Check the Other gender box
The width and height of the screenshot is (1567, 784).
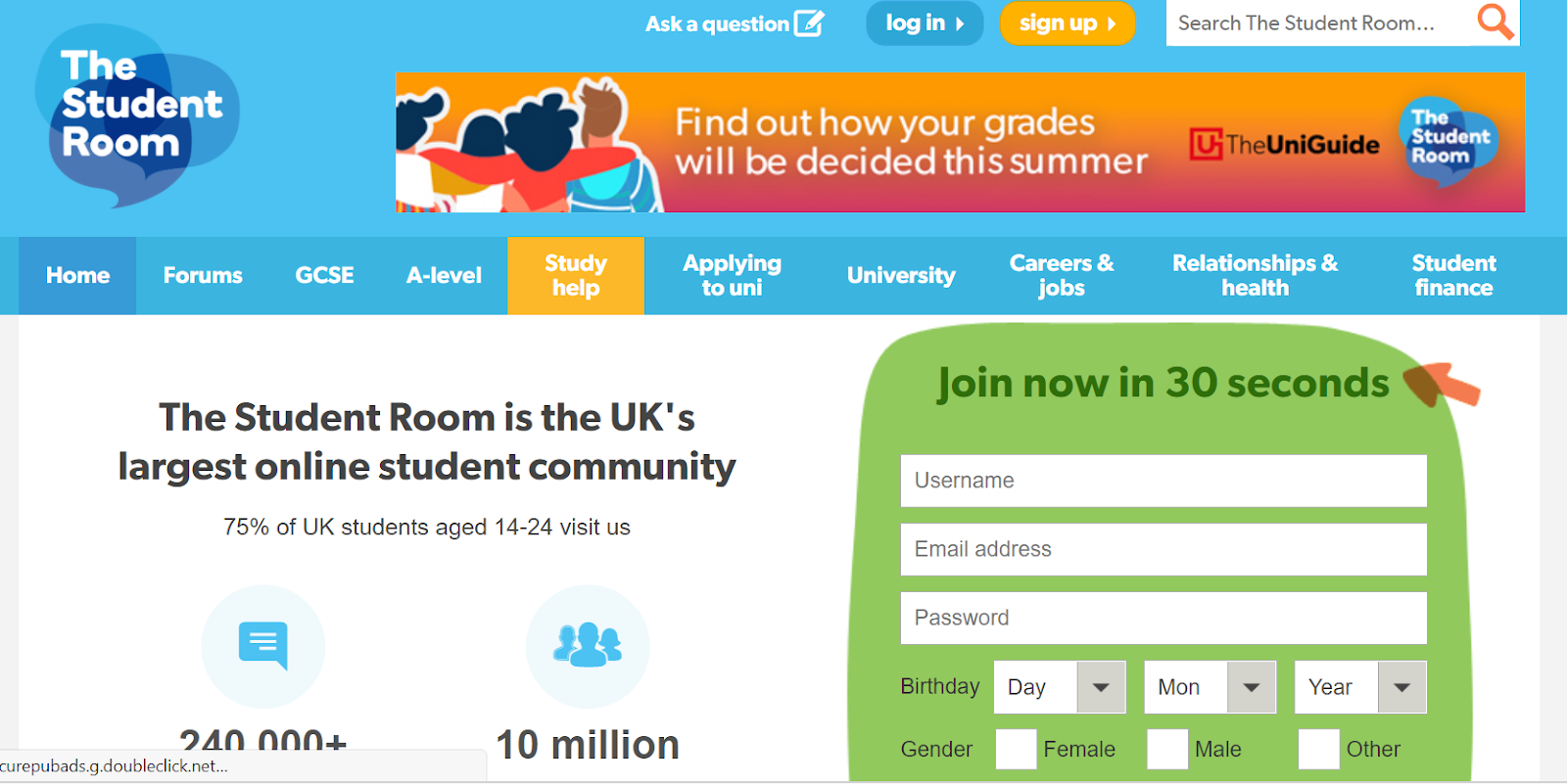point(1319,749)
